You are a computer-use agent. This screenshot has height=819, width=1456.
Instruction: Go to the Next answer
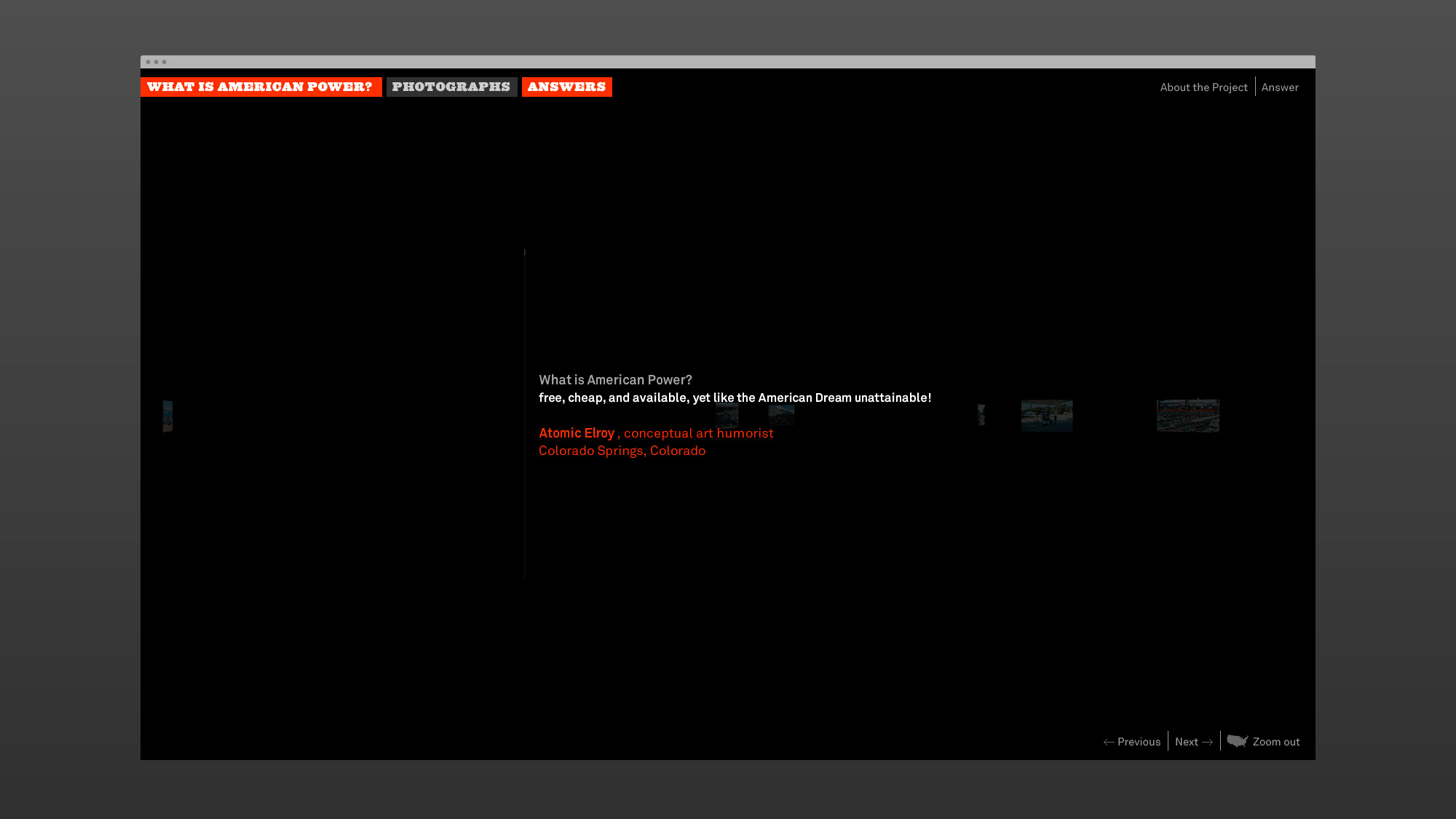pos(1186,742)
